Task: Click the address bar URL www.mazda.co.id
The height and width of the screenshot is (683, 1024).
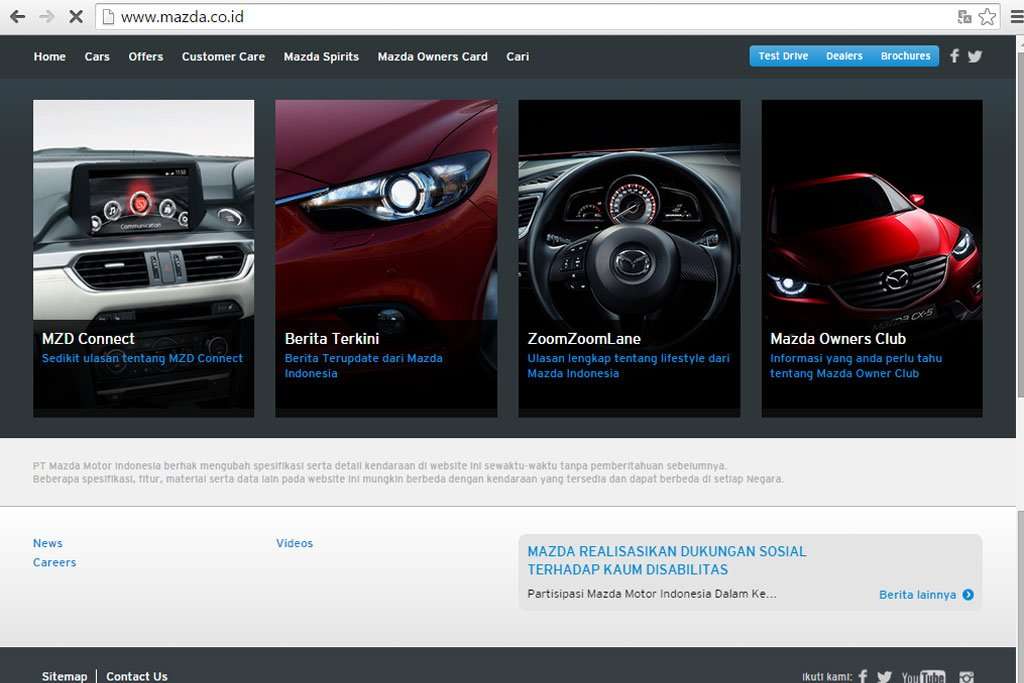Action: [182, 17]
